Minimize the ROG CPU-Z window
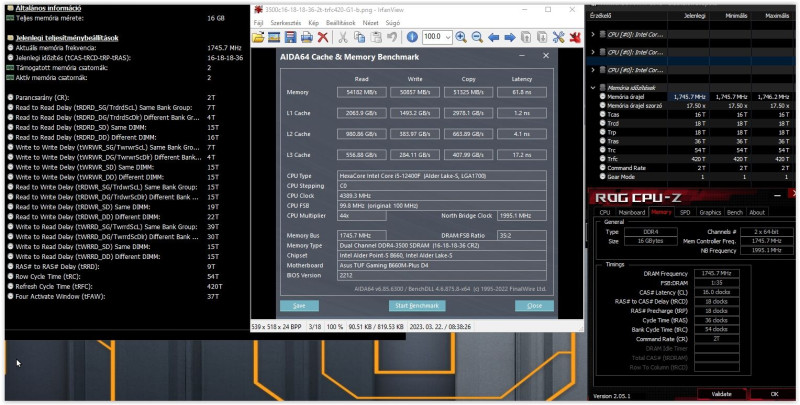This screenshot has height=405, width=800. coord(777,196)
